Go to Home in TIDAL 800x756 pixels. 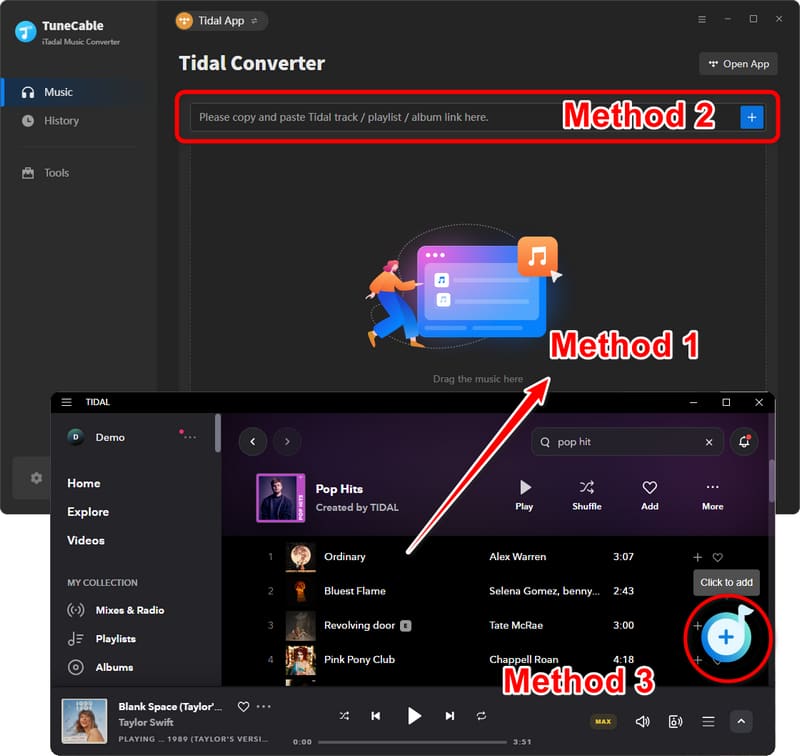84,483
